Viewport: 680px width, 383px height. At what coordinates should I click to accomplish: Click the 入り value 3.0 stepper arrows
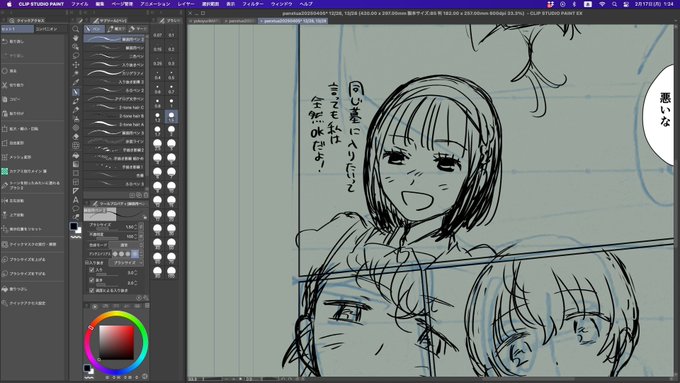click(x=136, y=273)
